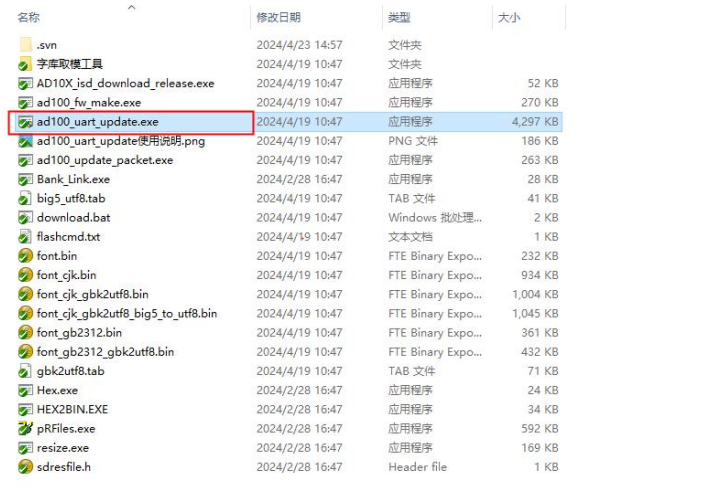713x491 pixels.
Task: Select file name sdresfile.h
Action: click(x=64, y=467)
